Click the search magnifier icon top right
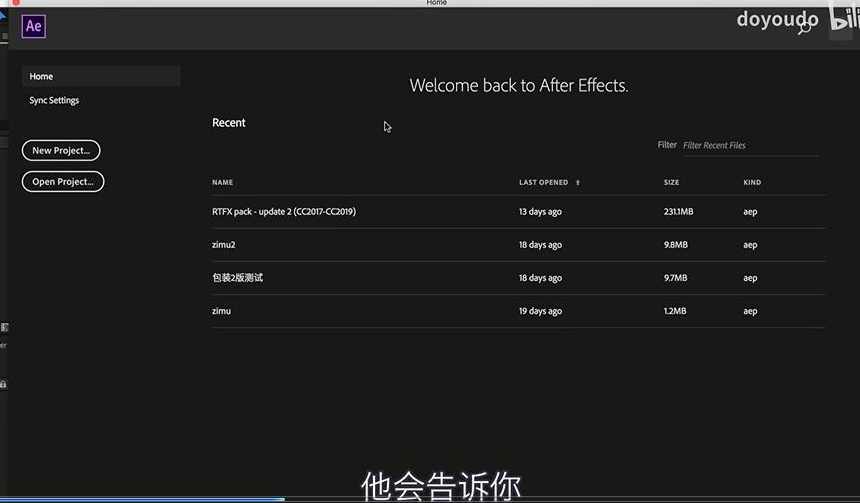The width and height of the screenshot is (860, 503). (x=805, y=27)
